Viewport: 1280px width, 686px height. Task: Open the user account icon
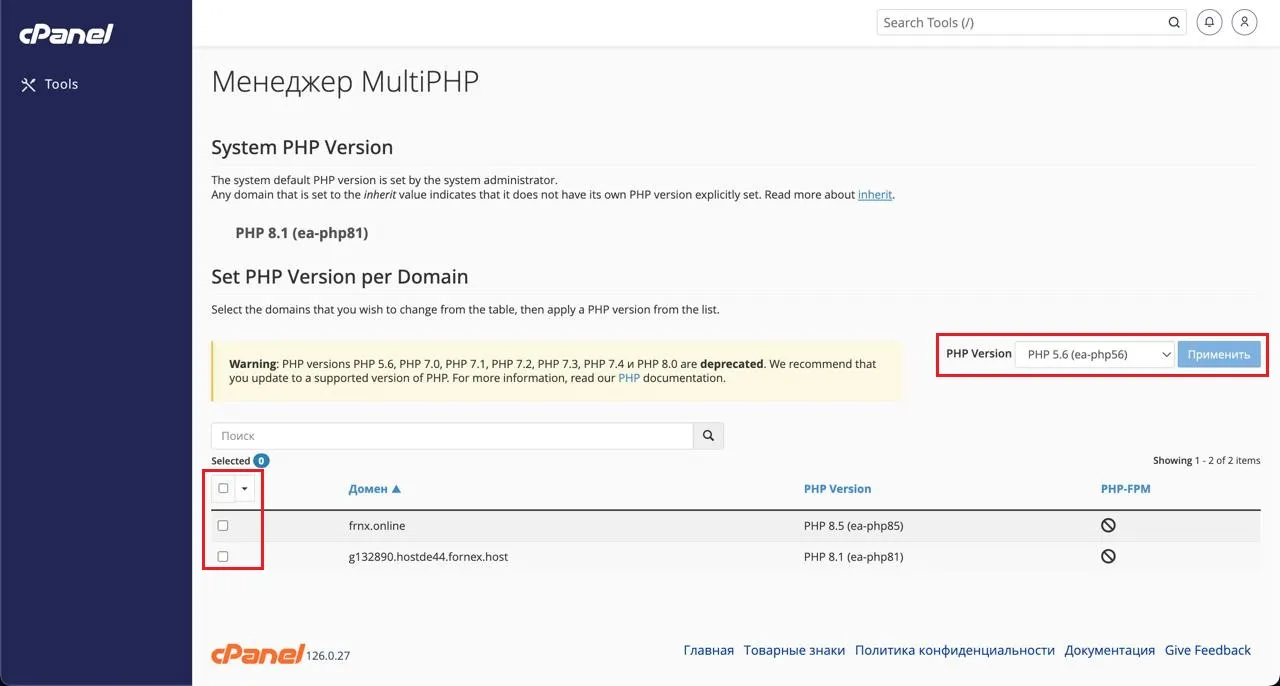point(1244,22)
